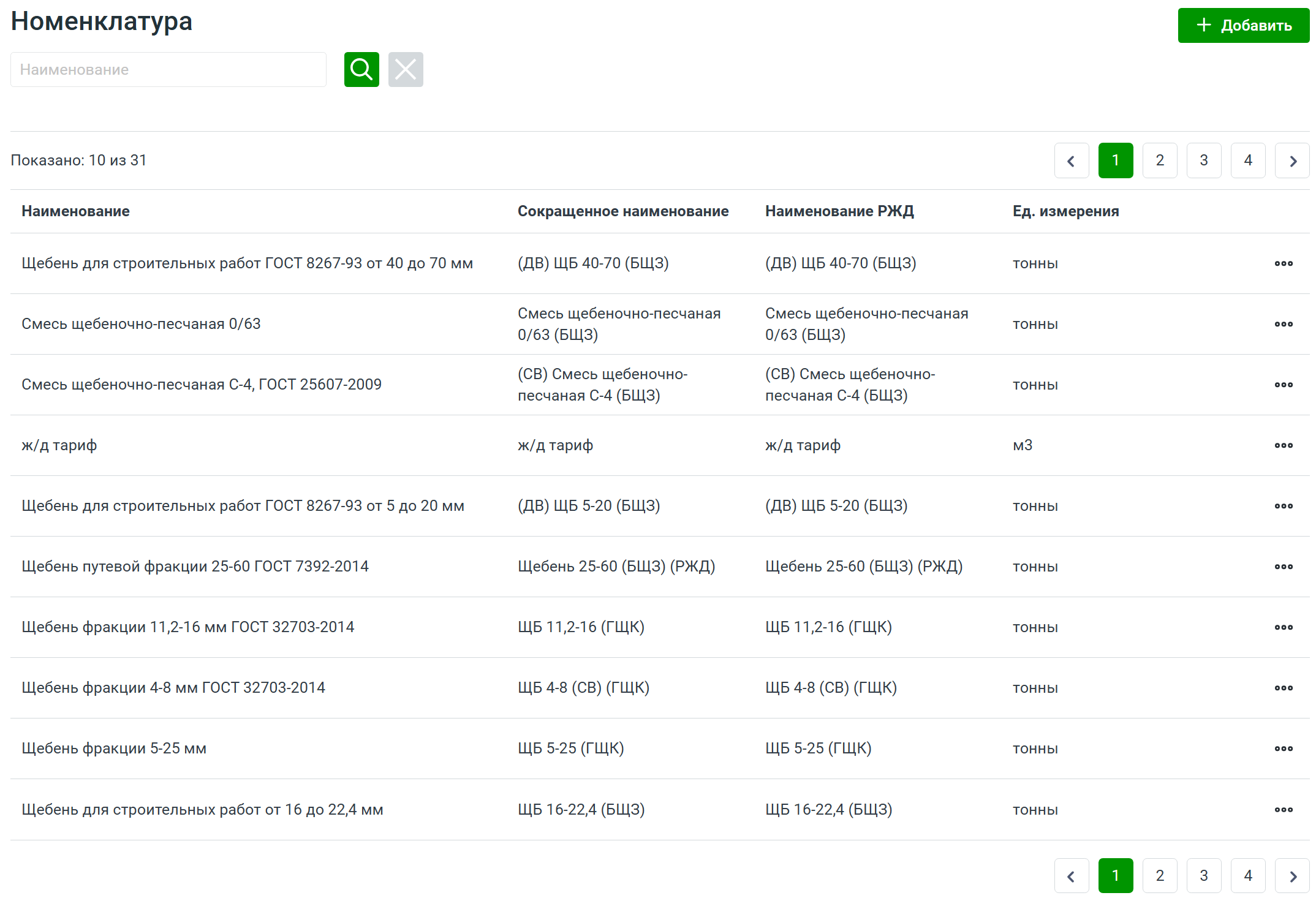This screenshot has width=1316, height=909.
Task: Open three-dots menu for ЩБ 40-70 row
Action: [1284, 263]
